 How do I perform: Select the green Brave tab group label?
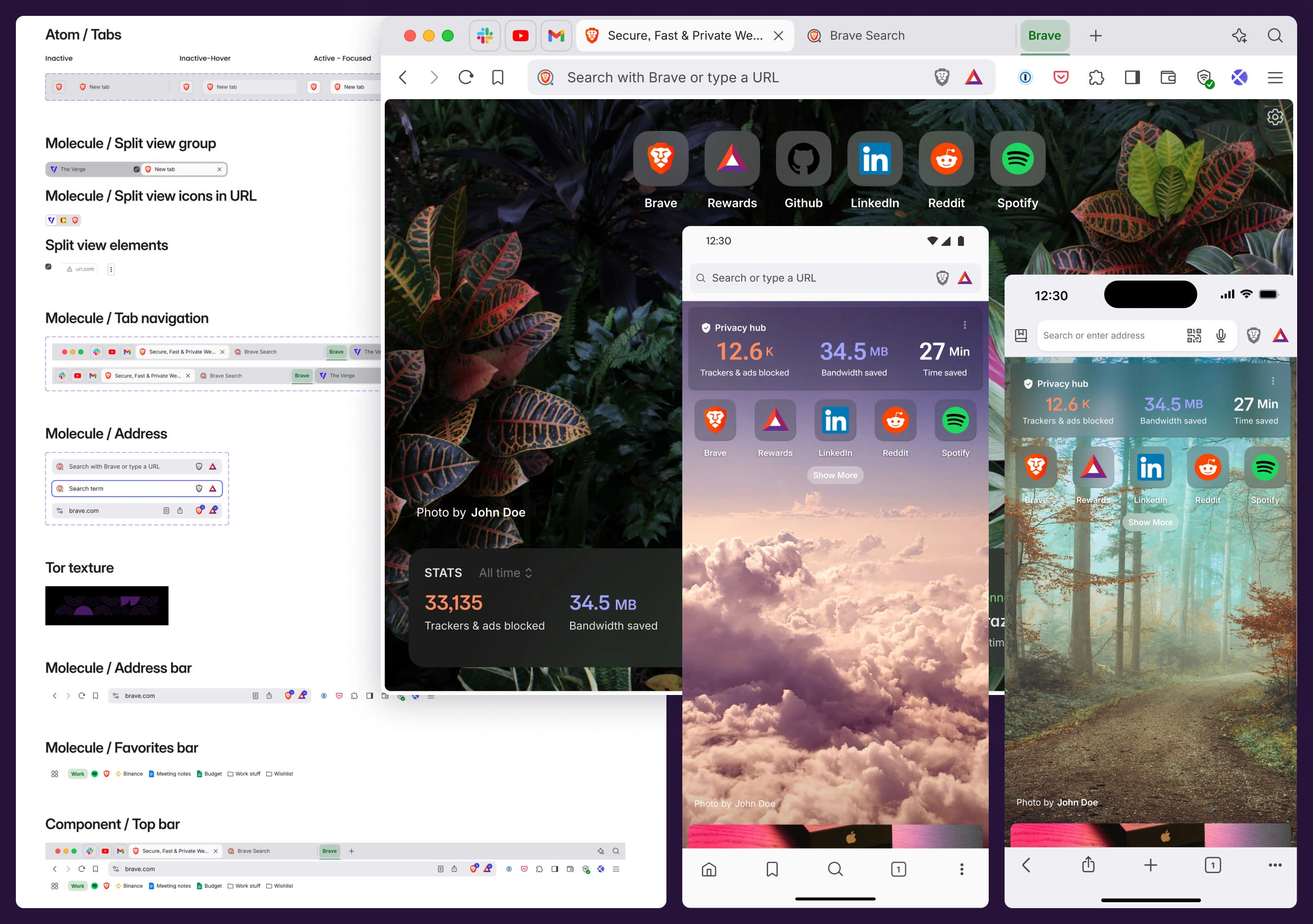(x=1044, y=36)
